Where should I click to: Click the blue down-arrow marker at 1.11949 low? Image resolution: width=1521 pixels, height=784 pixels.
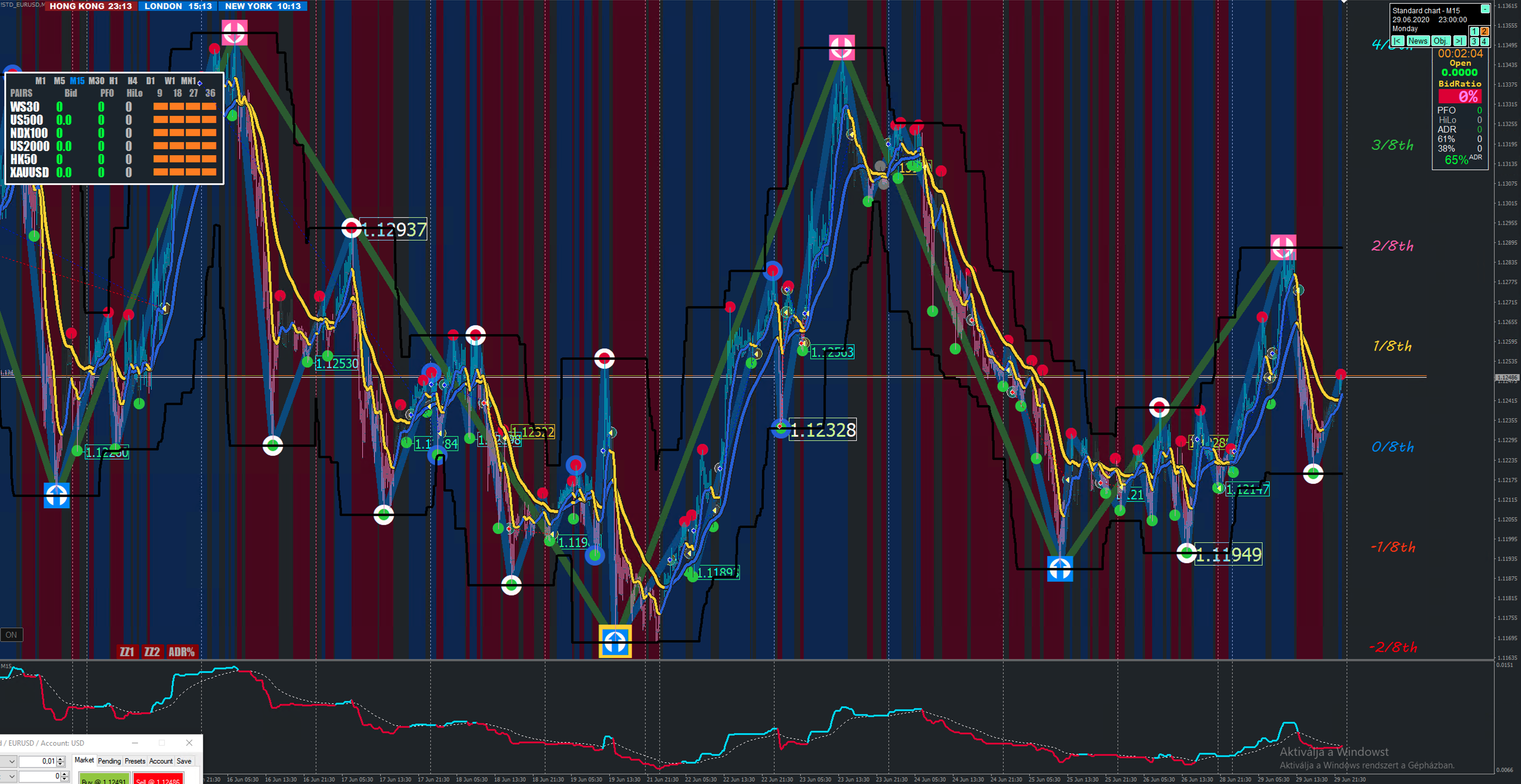(x=1060, y=569)
